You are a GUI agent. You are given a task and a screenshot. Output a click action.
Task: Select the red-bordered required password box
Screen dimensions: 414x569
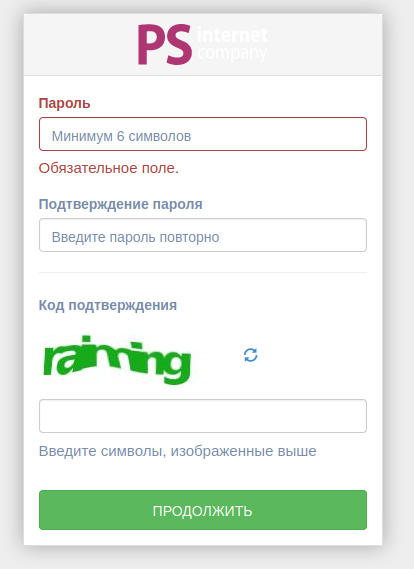point(203,134)
